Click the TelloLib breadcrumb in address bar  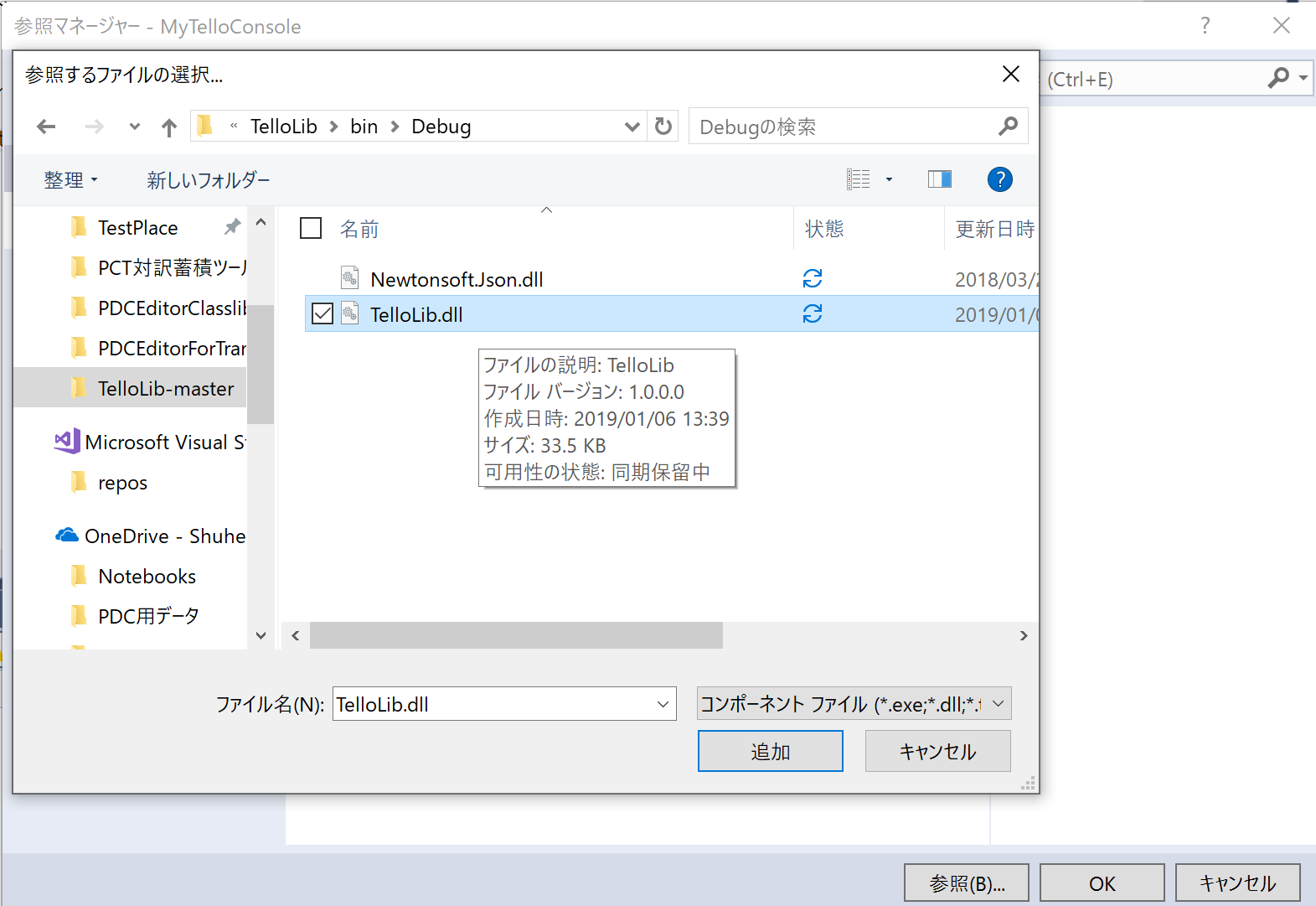[284, 127]
